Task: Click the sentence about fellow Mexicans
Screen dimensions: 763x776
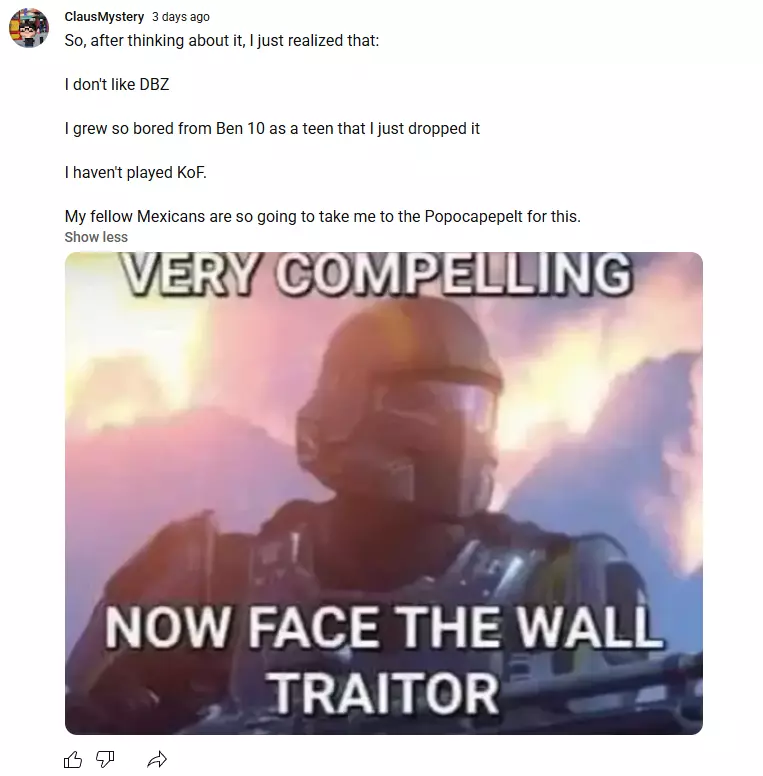Action: point(323,217)
